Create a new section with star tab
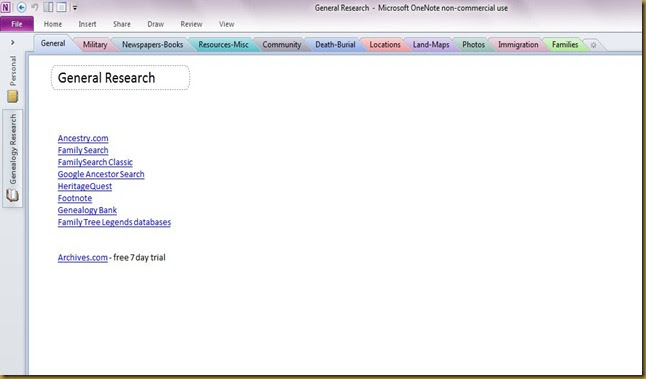646x379 pixels. 594,45
